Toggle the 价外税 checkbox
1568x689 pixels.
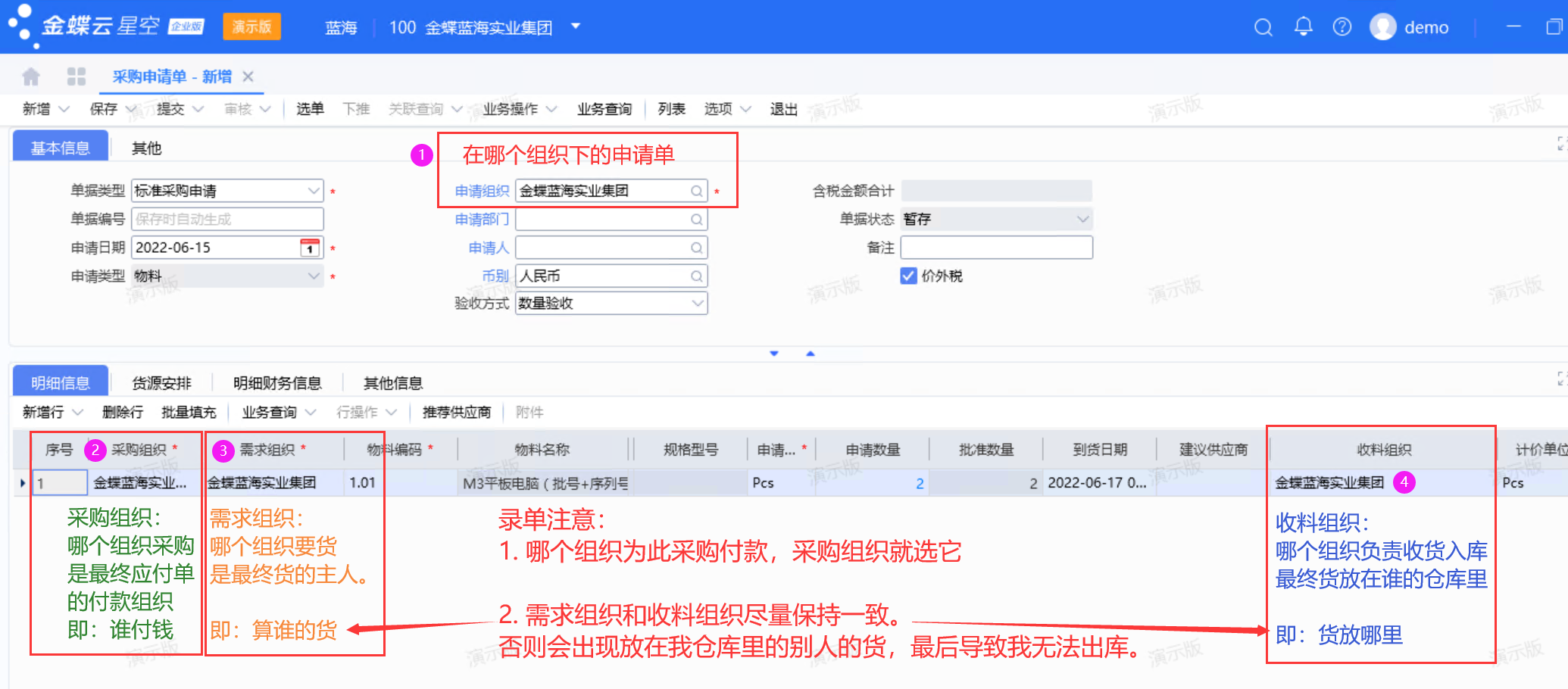[x=908, y=276]
